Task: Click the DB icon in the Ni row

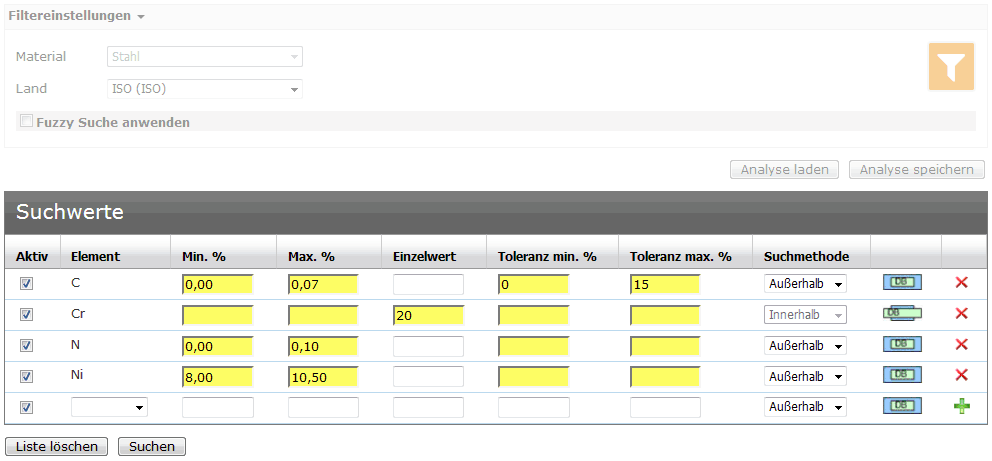Action: [902, 376]
